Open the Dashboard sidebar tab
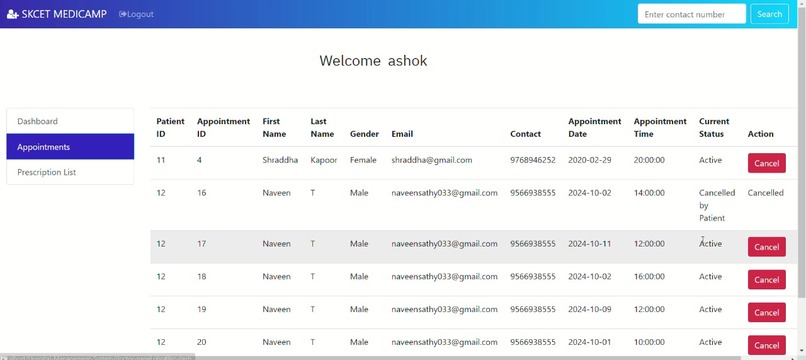 pyautogui.click(x=70, y=121)
